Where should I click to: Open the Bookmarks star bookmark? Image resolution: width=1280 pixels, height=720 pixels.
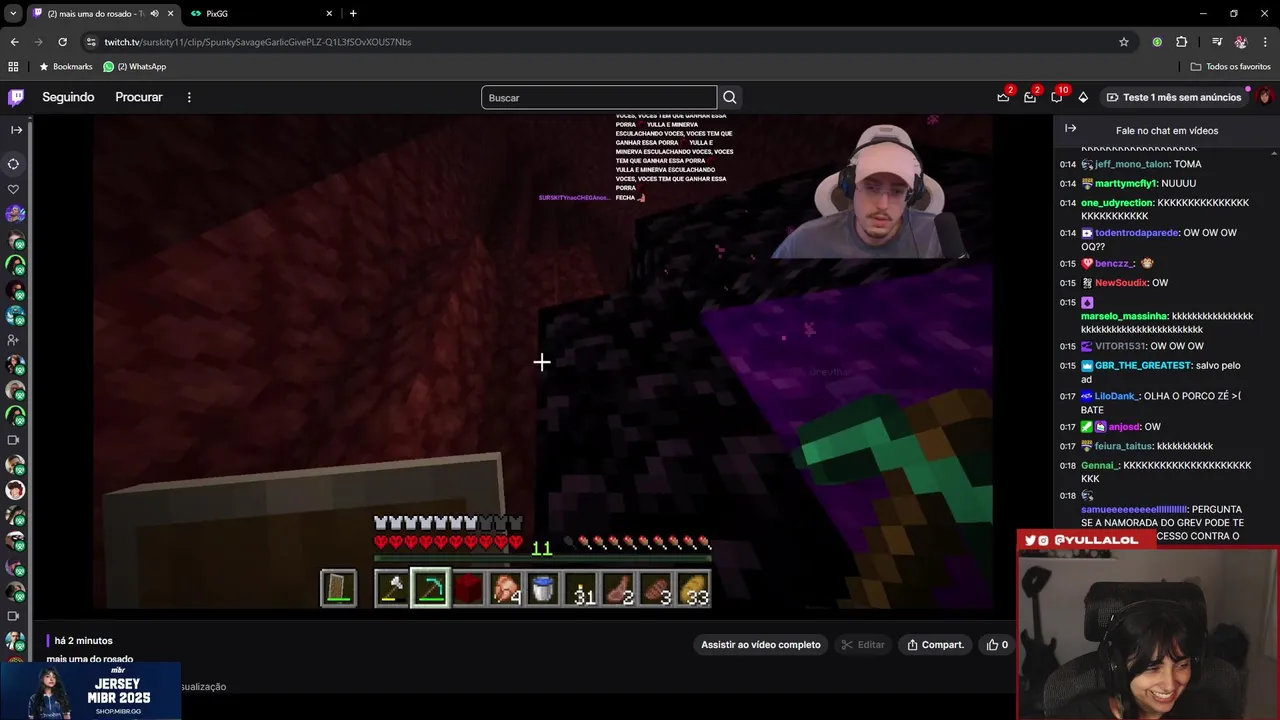click(x=66, y=67)
